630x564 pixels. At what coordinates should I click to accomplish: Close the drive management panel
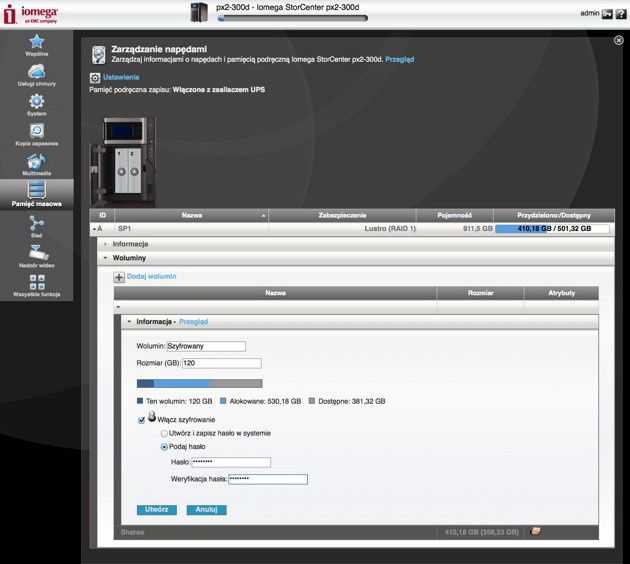point(619,40)
